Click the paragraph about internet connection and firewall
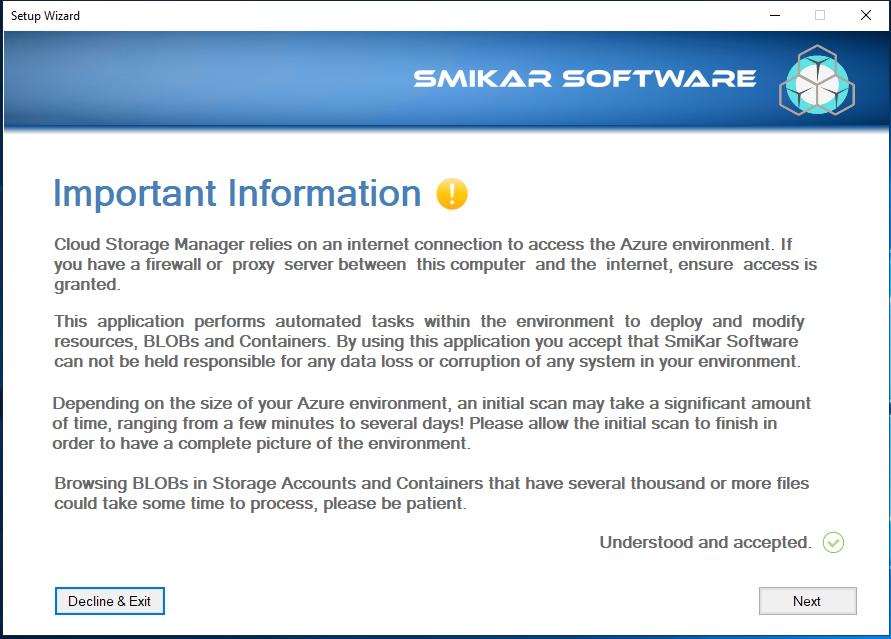Image resolution: width=891 pixels, height=639 pixels. (x=435, y=265)
